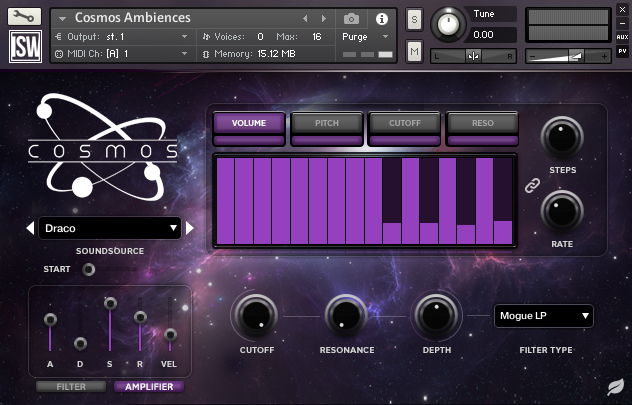Select next soundsource with right arrow
The height and width of the screenshot is (405, 632).
[190, 229]
